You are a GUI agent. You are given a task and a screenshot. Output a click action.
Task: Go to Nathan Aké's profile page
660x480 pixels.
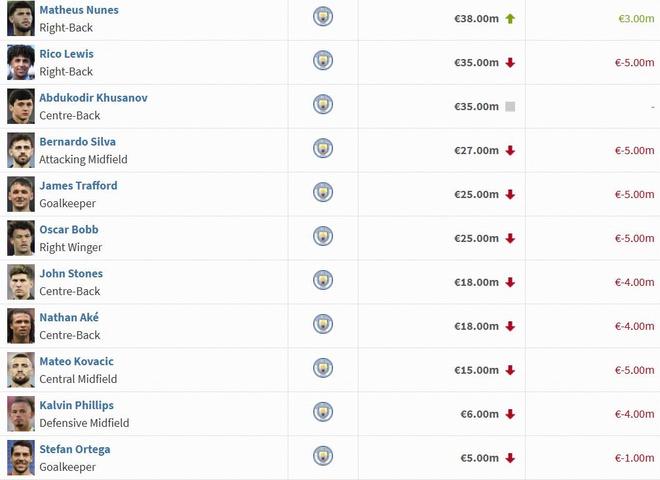69,318
